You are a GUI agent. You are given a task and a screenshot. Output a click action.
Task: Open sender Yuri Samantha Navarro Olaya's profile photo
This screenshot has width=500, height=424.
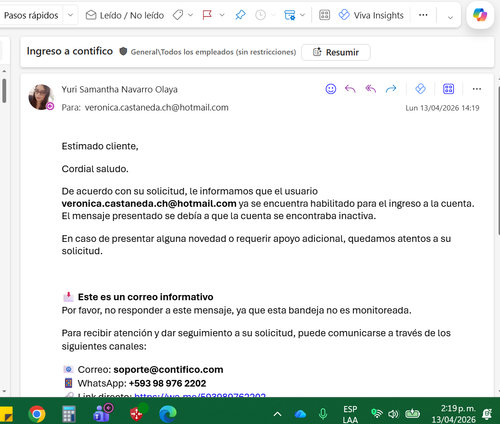[x=41, y=97]
